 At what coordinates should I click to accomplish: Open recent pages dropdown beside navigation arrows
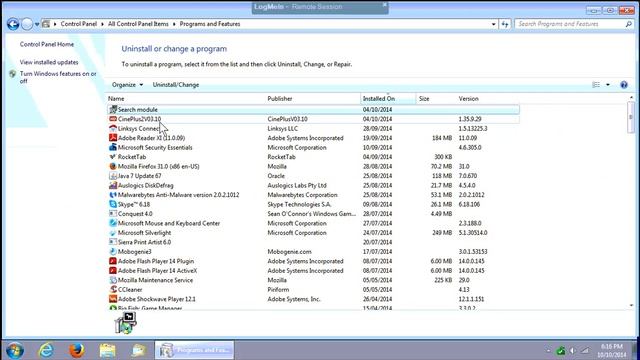point(37,24)
